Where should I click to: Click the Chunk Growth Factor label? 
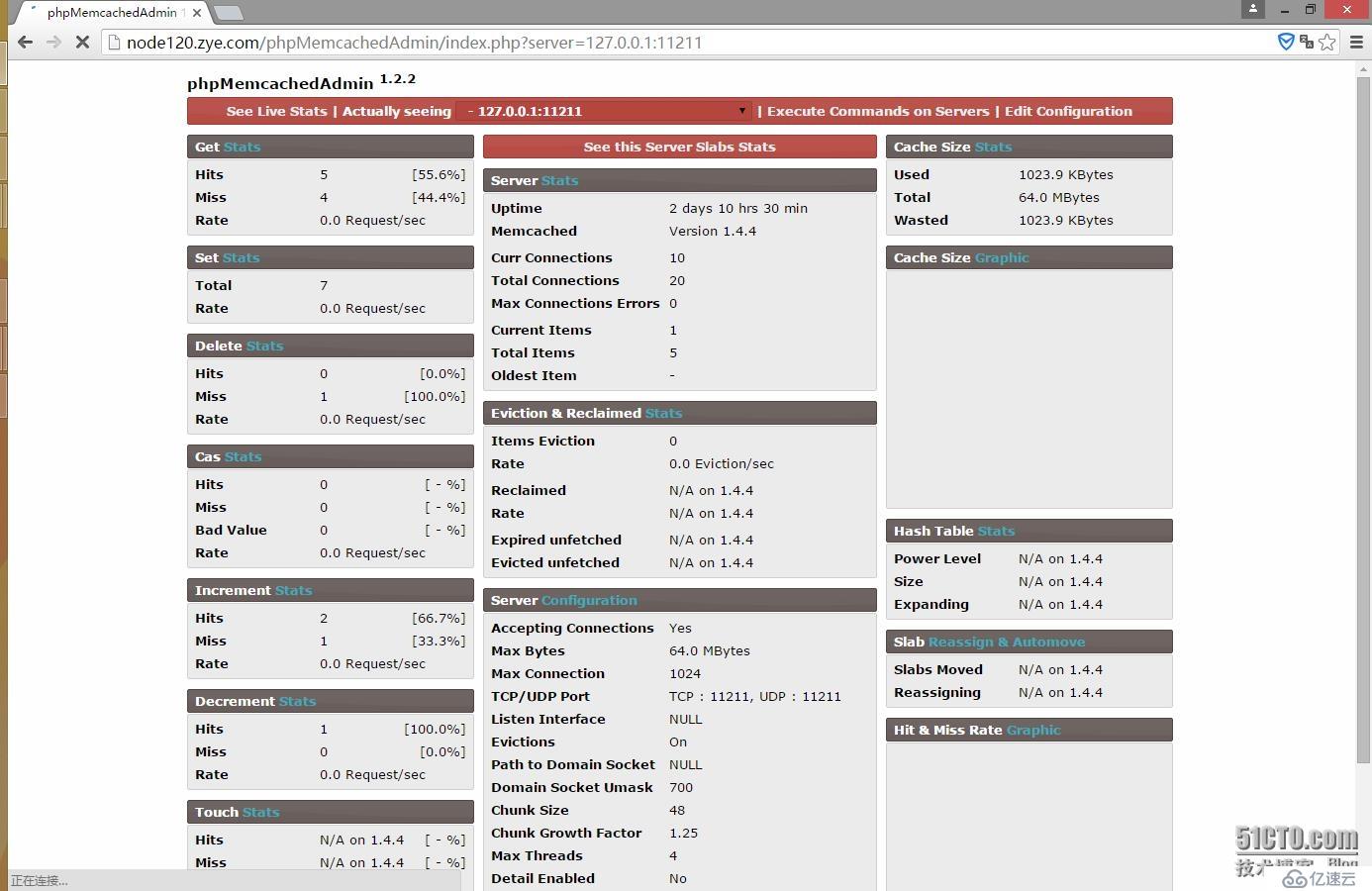tap(566, 833)
